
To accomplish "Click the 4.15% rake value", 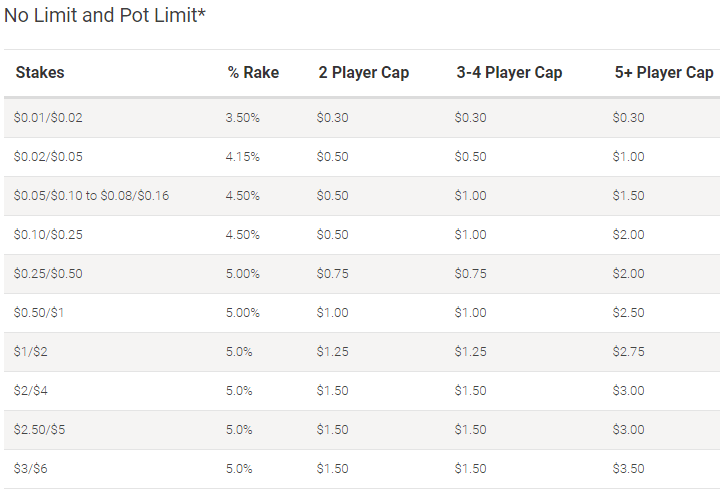I will point(242,157).
